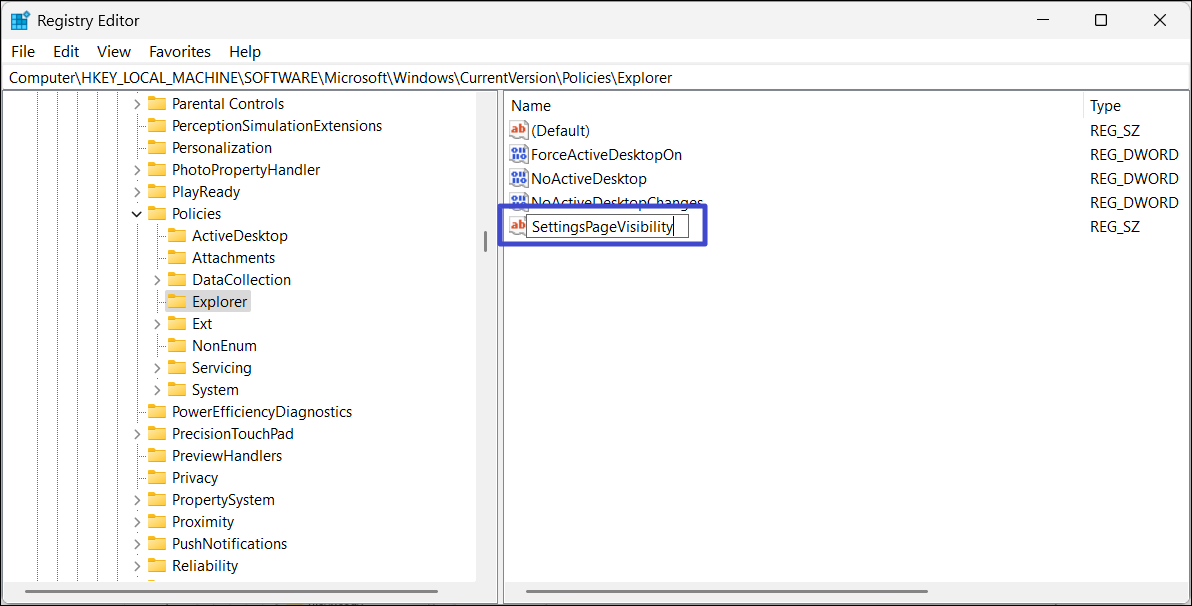This screenshot has height=606, width=1192.
Task: Select the NoActiveDesktopChanges value name
Action: tap(617, 202)
